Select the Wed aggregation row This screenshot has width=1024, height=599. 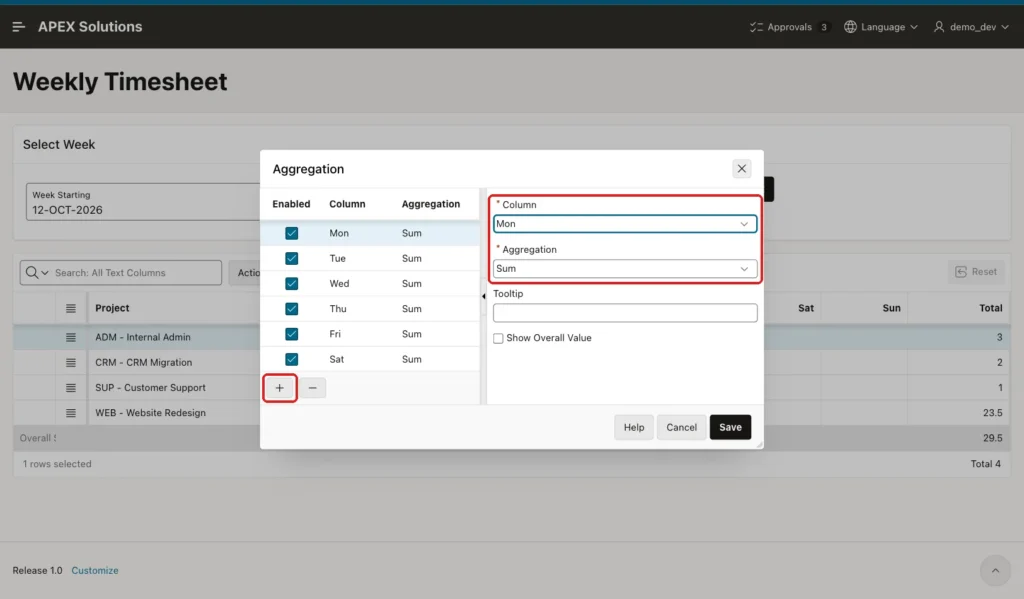(x=370, y=283)
